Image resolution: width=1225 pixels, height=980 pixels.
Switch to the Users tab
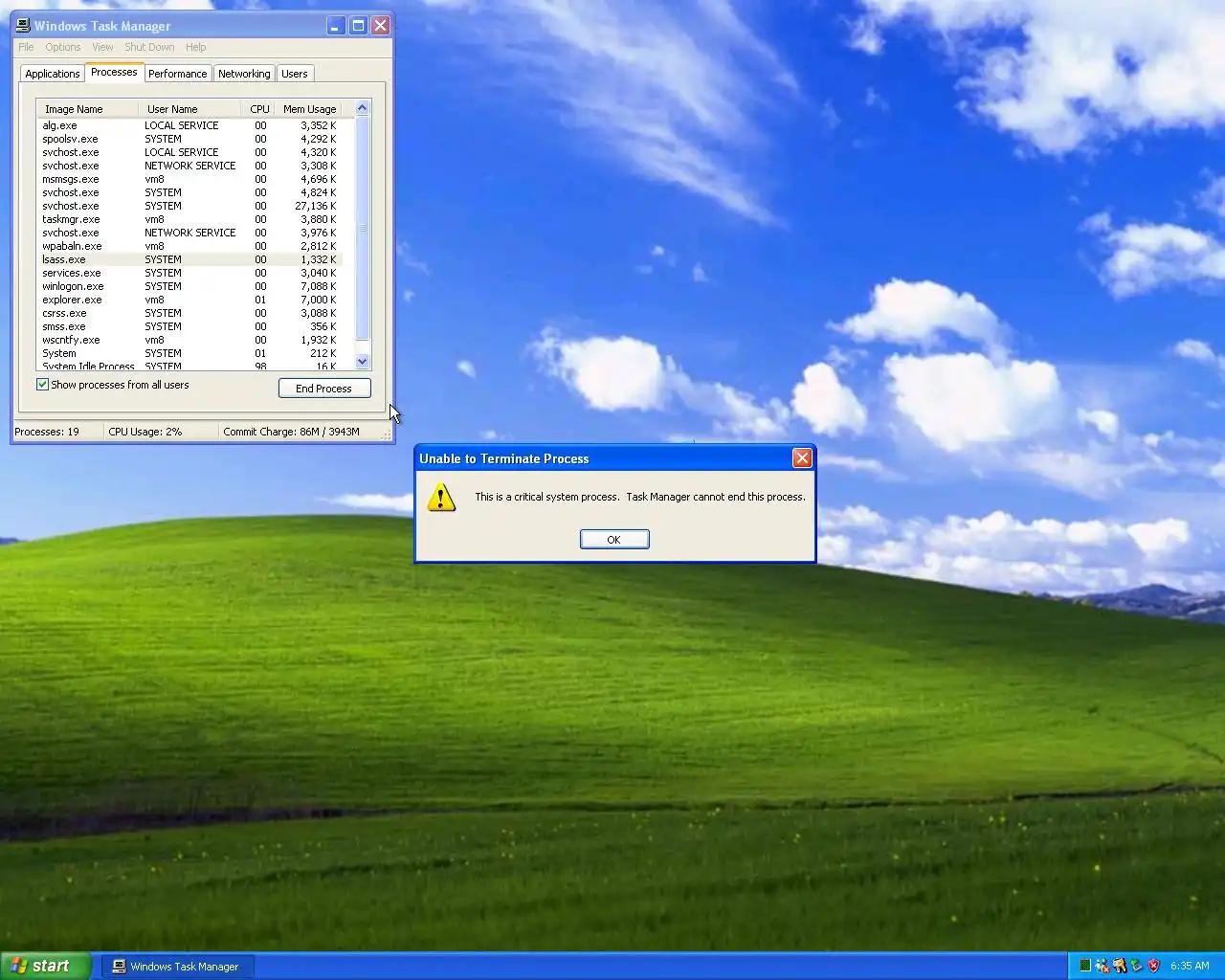[295, 74]
